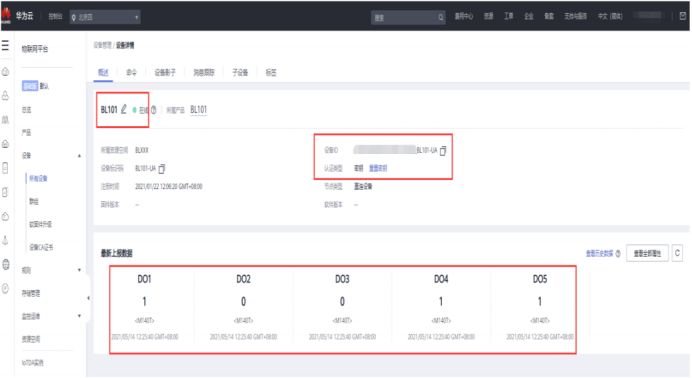Viewport: 692px width, 378px height.
Task: Click the registration time 2021/01/22 value
Action: click(169, 187)
